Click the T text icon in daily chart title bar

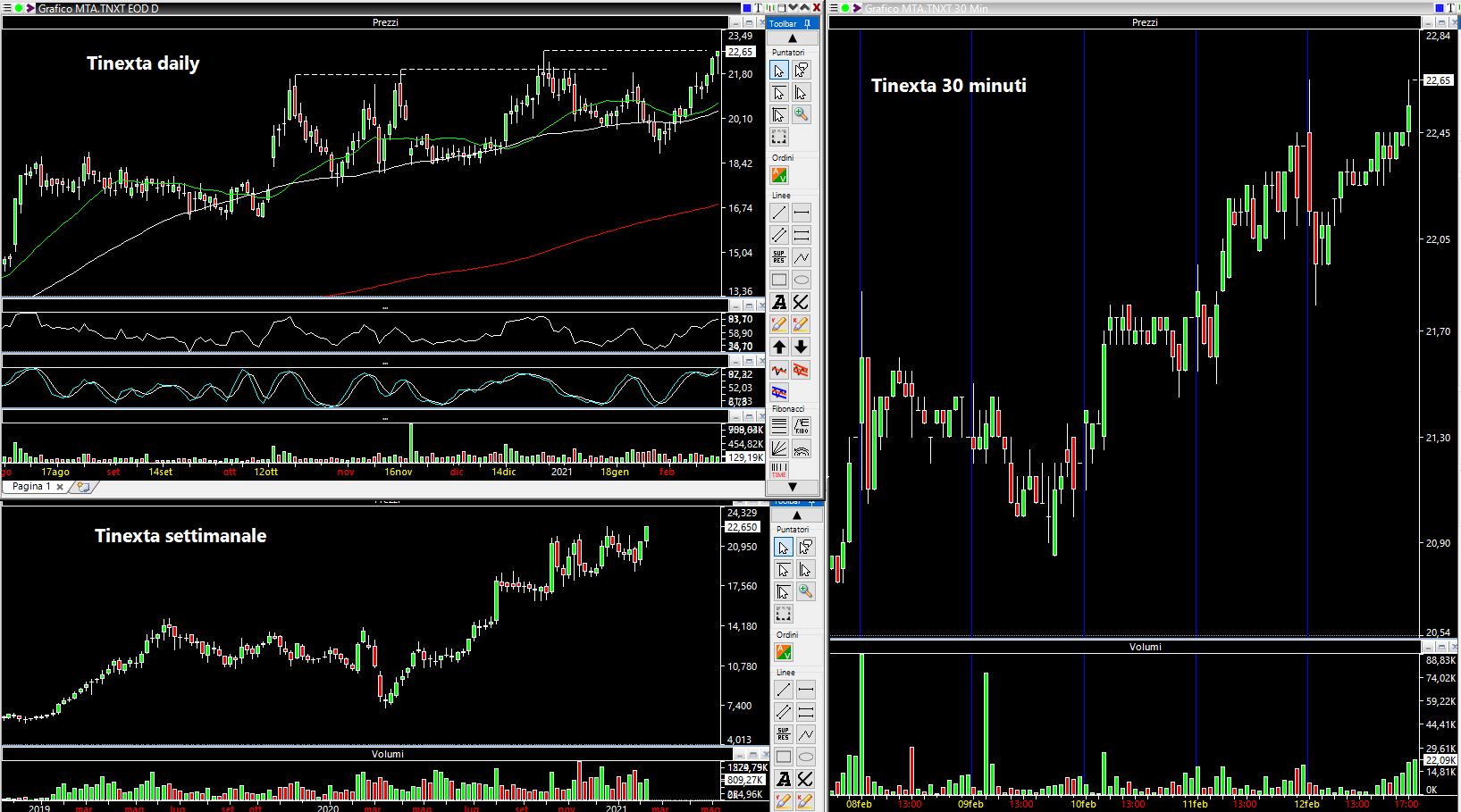click(758, 8)
